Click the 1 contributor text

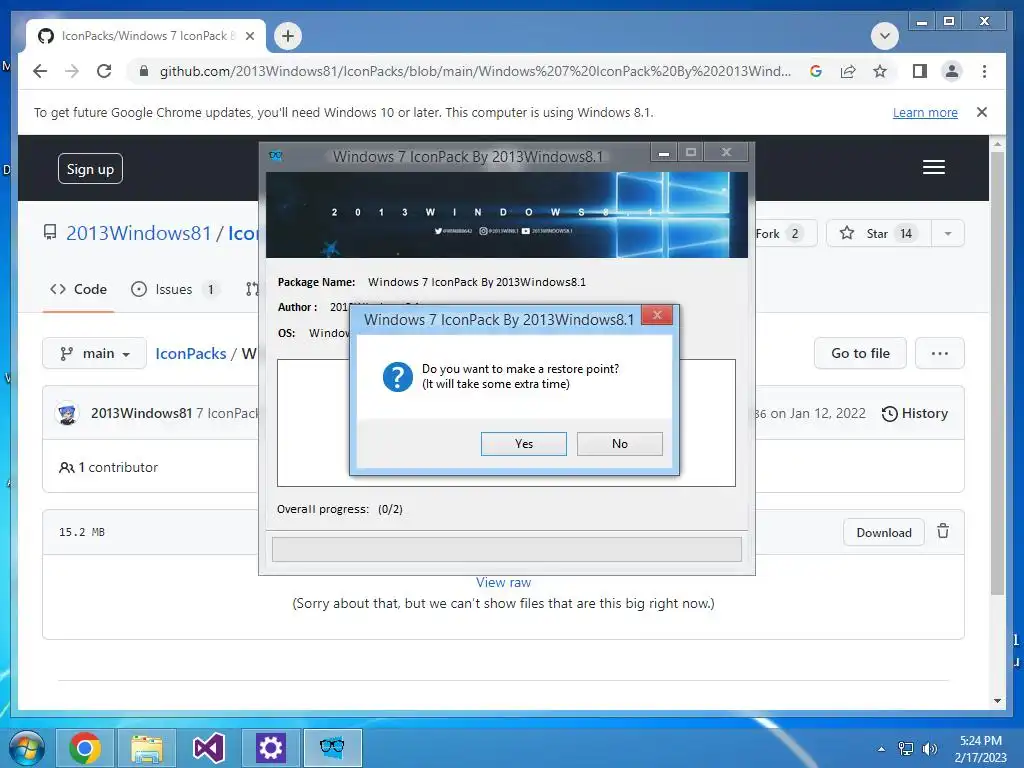pyautogui.click(x=108, y=468)
